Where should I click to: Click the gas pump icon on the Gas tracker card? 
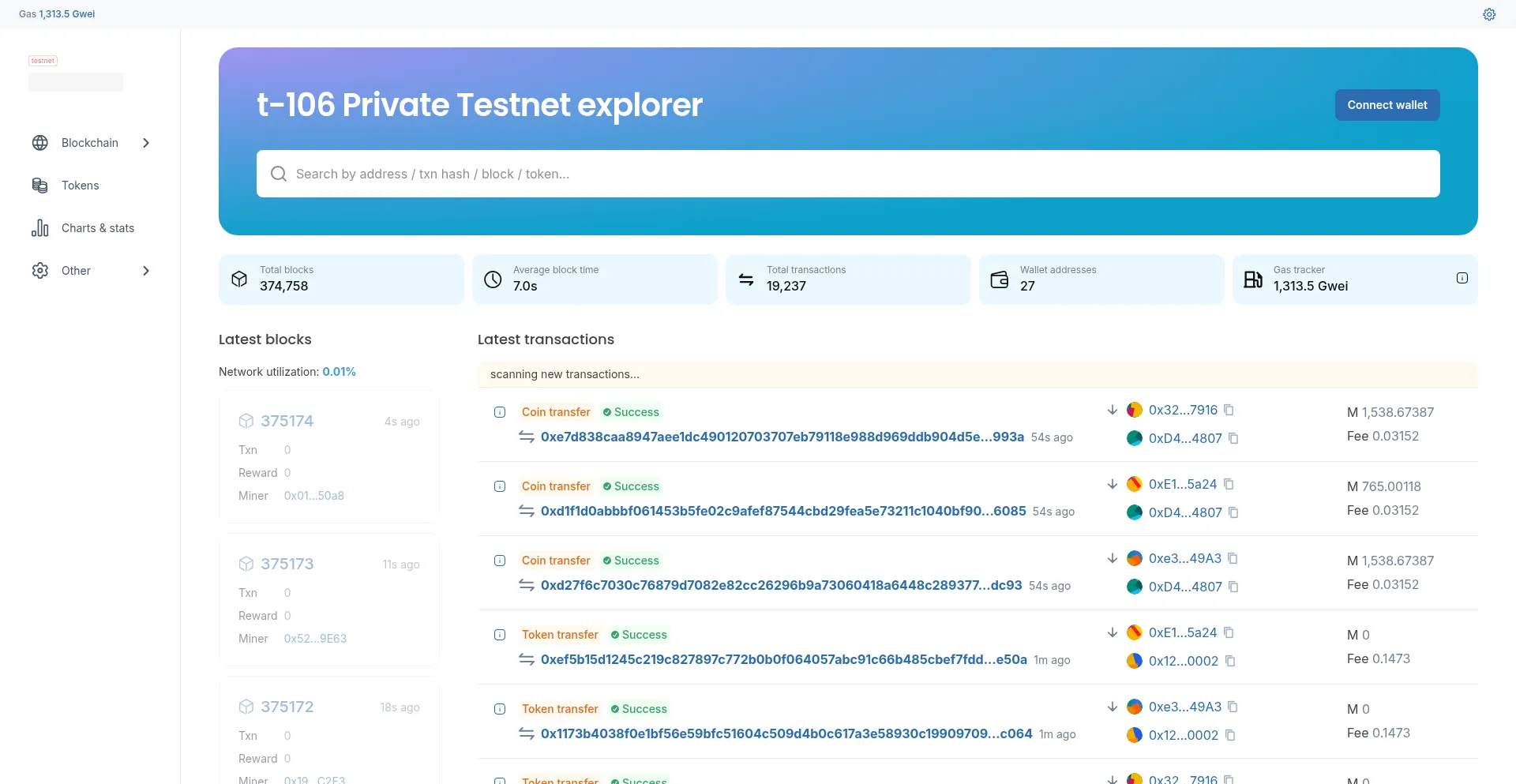[1253, 279]
